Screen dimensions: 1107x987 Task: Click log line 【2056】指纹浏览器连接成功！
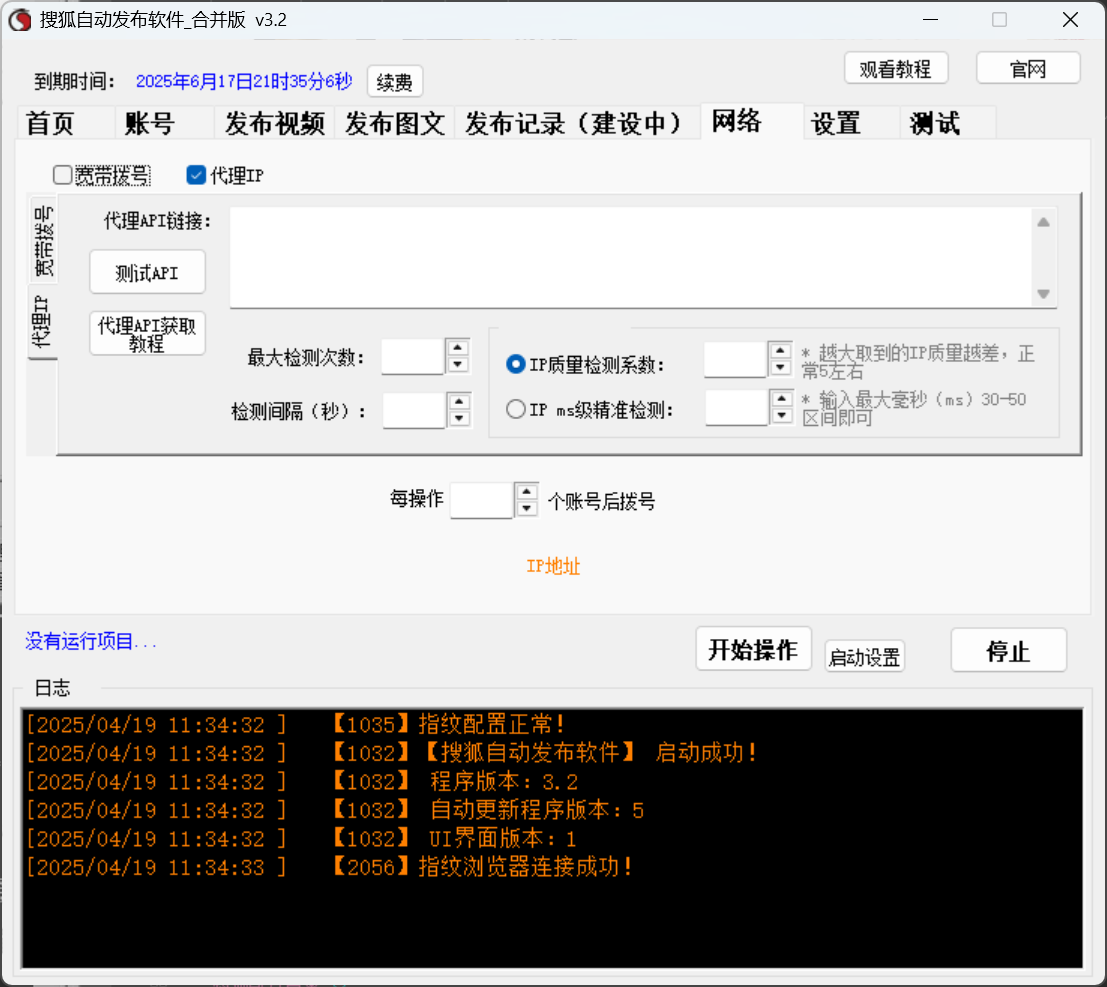pos(483,867)
